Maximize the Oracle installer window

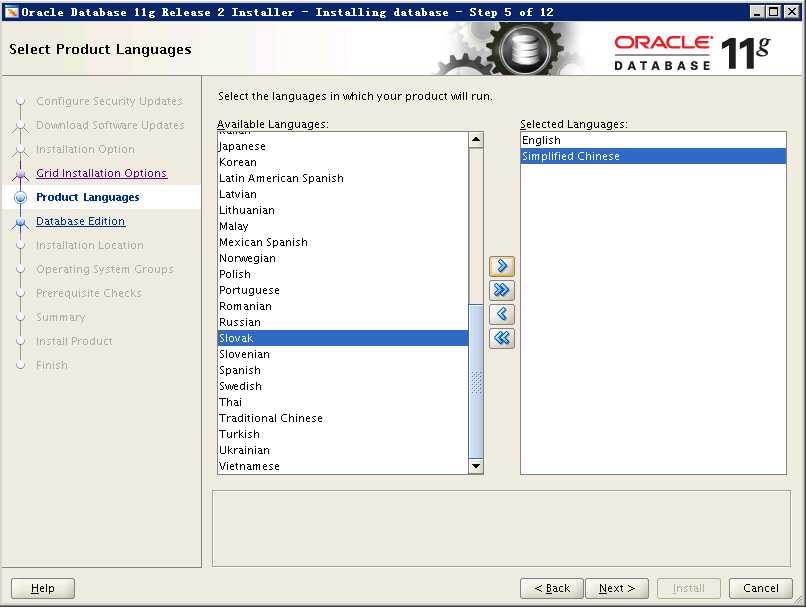coord(773,12)
